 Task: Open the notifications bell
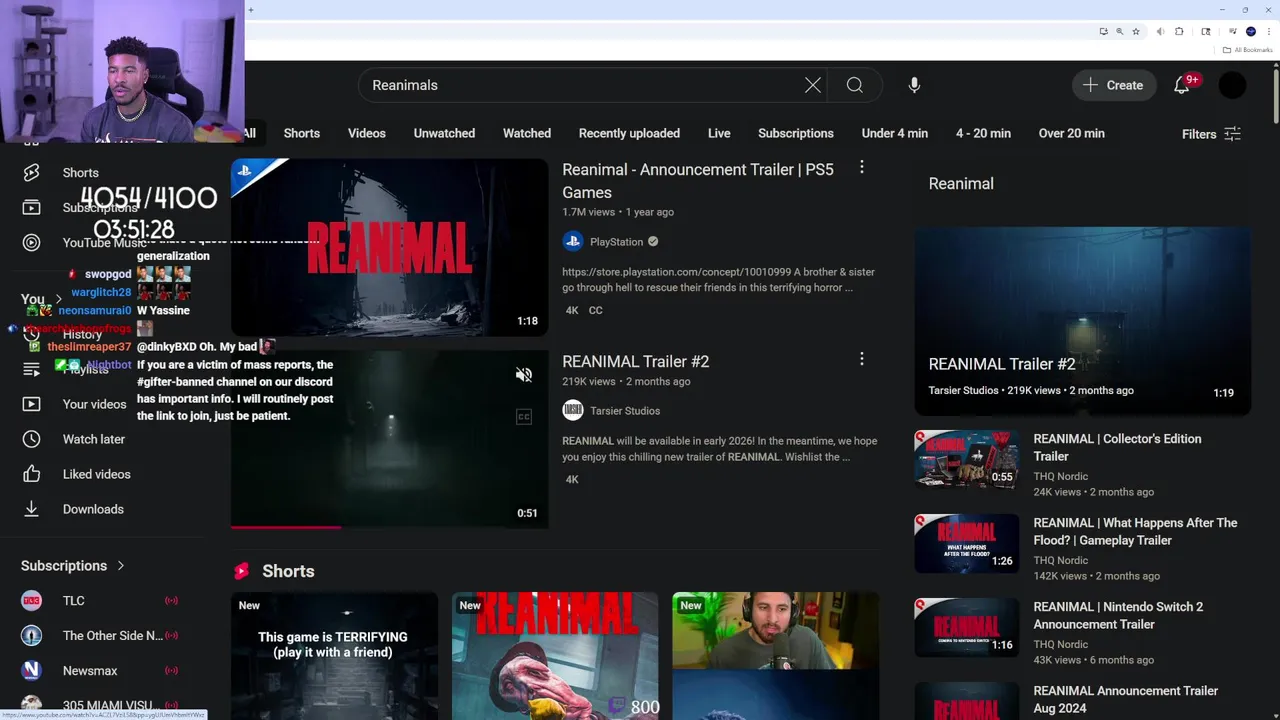coord(1182,85)
